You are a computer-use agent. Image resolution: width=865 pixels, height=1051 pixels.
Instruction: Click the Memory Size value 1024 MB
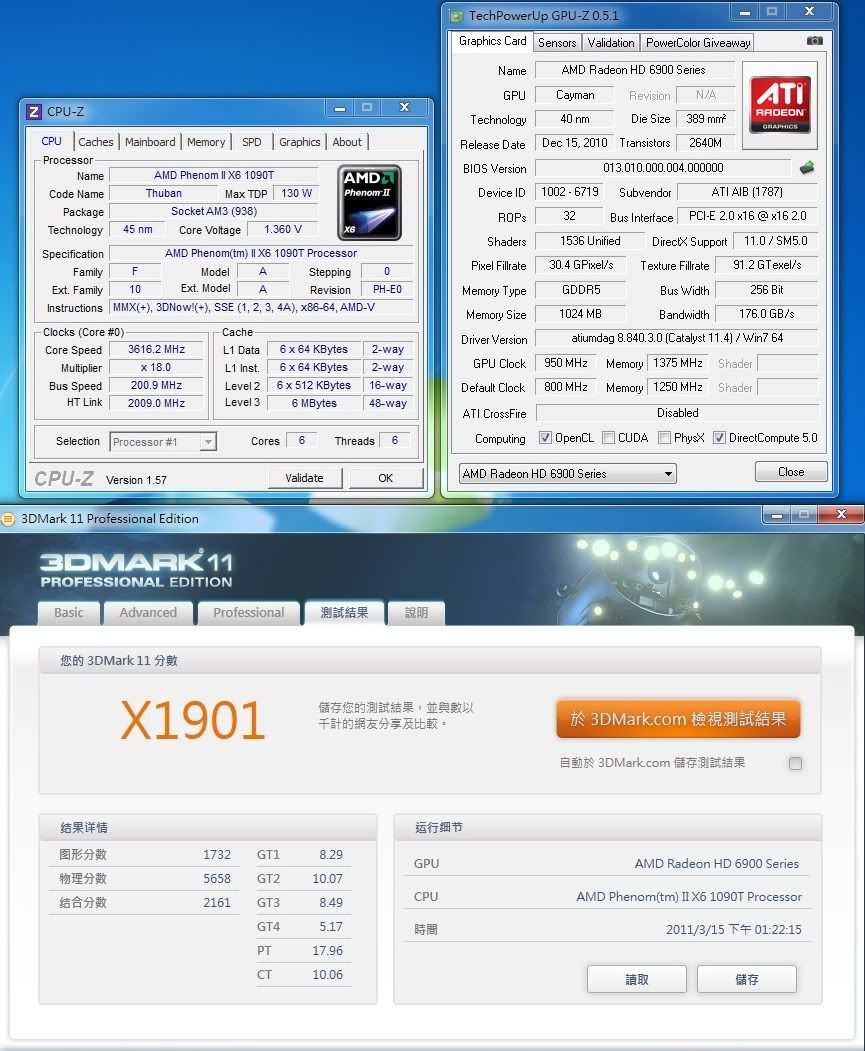(x=580, y=314)
